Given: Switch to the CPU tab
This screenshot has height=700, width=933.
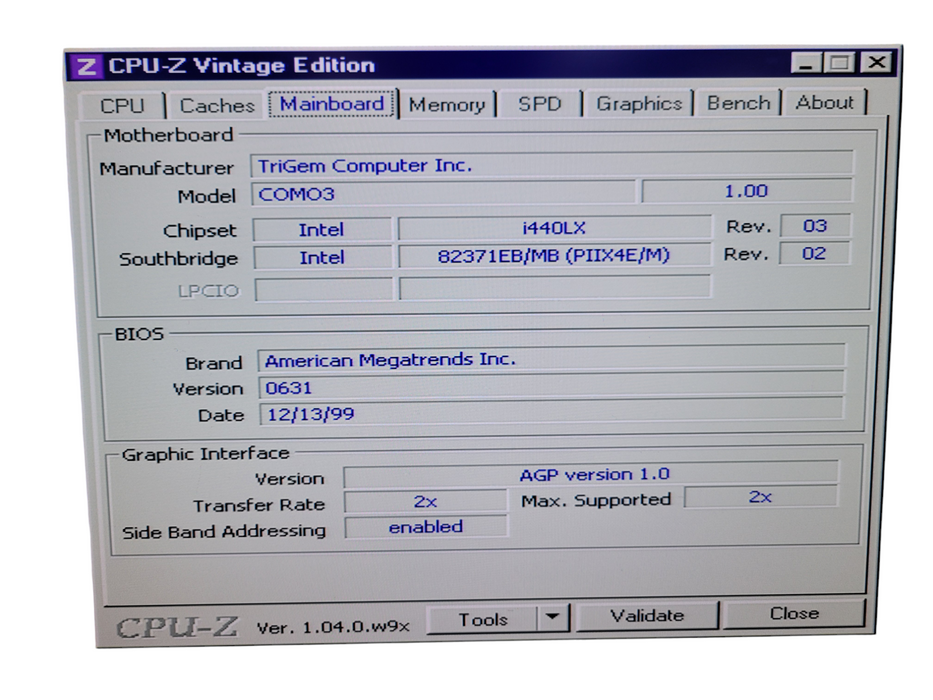Looking at the screenshot, I should pyautogui.click(x=123, y=106).
